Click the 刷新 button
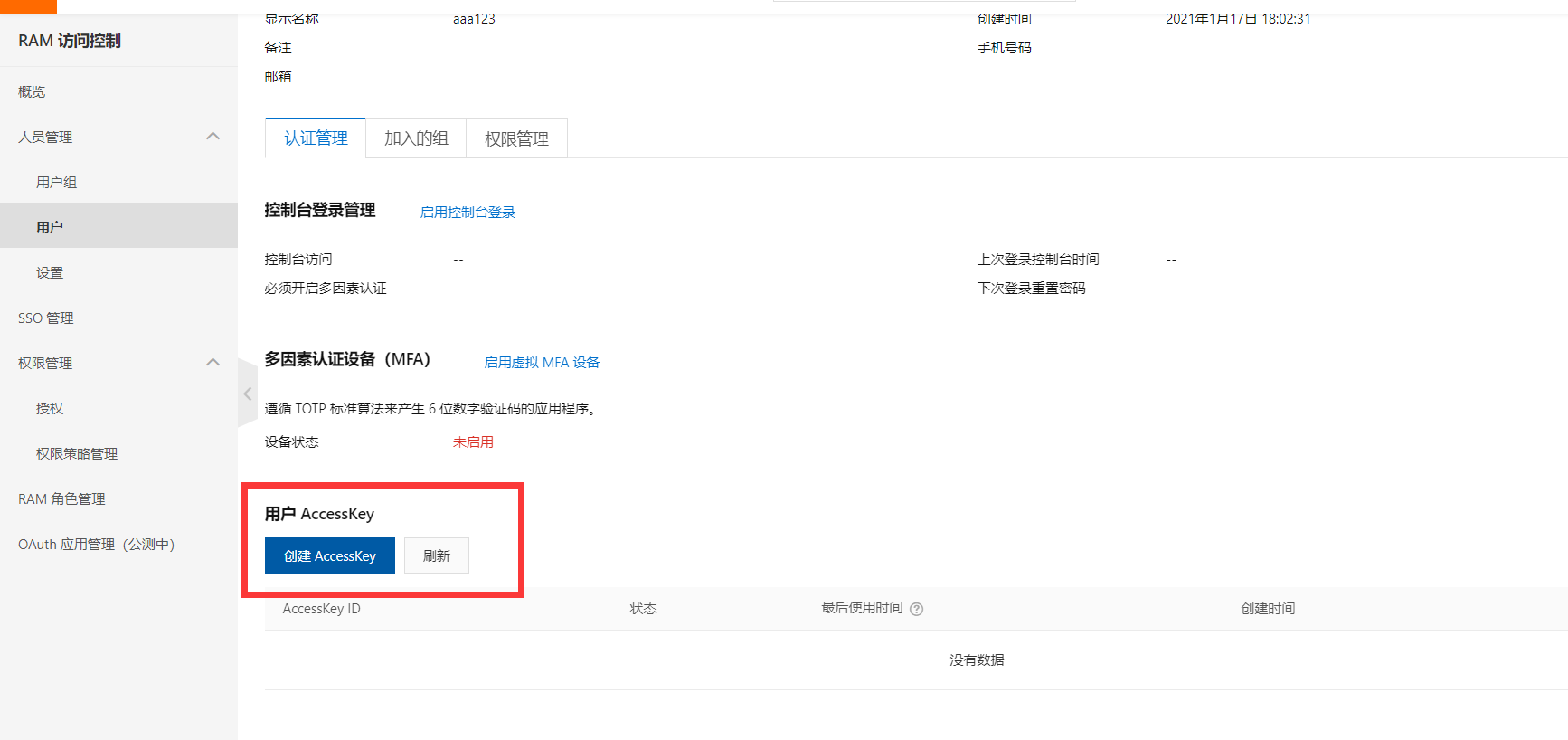Viewport: 1568px width, 740px height. coord(437,555)
